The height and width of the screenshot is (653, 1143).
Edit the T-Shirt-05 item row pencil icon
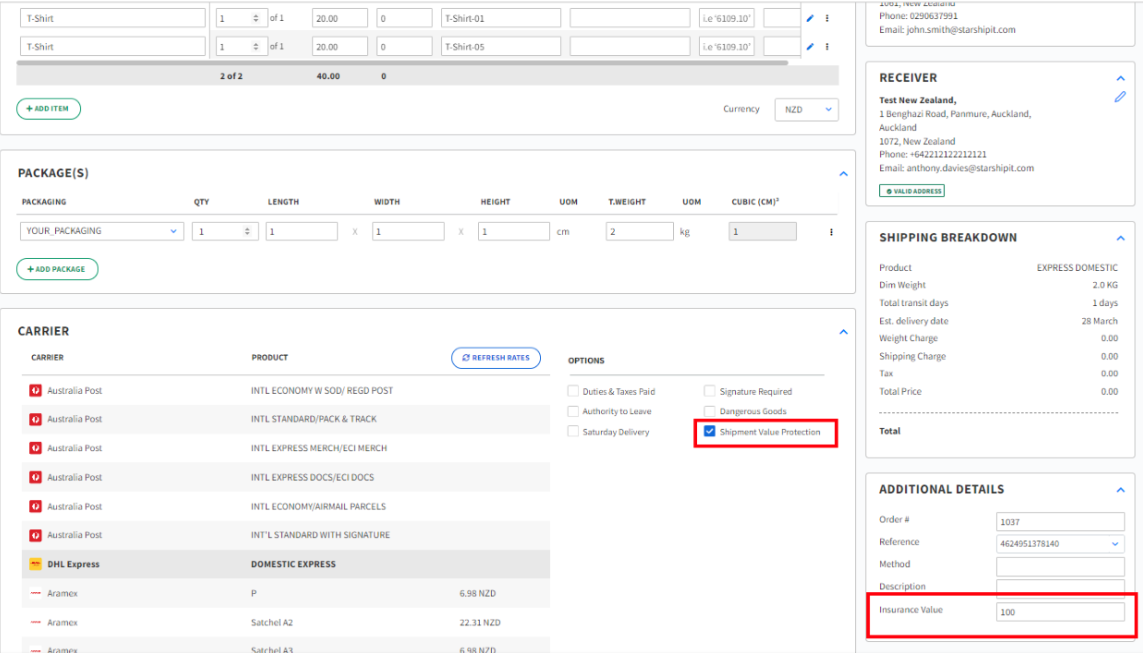pyautogui.click(x=810, y=47)
